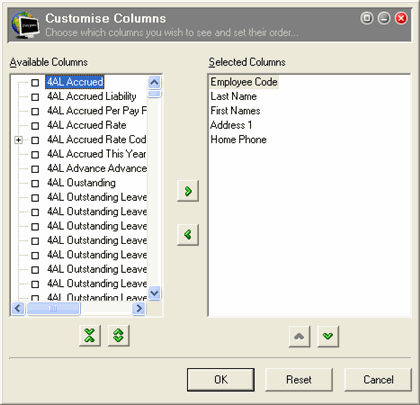Click the horizontal scrollbar right arrow

pos(139,308)
